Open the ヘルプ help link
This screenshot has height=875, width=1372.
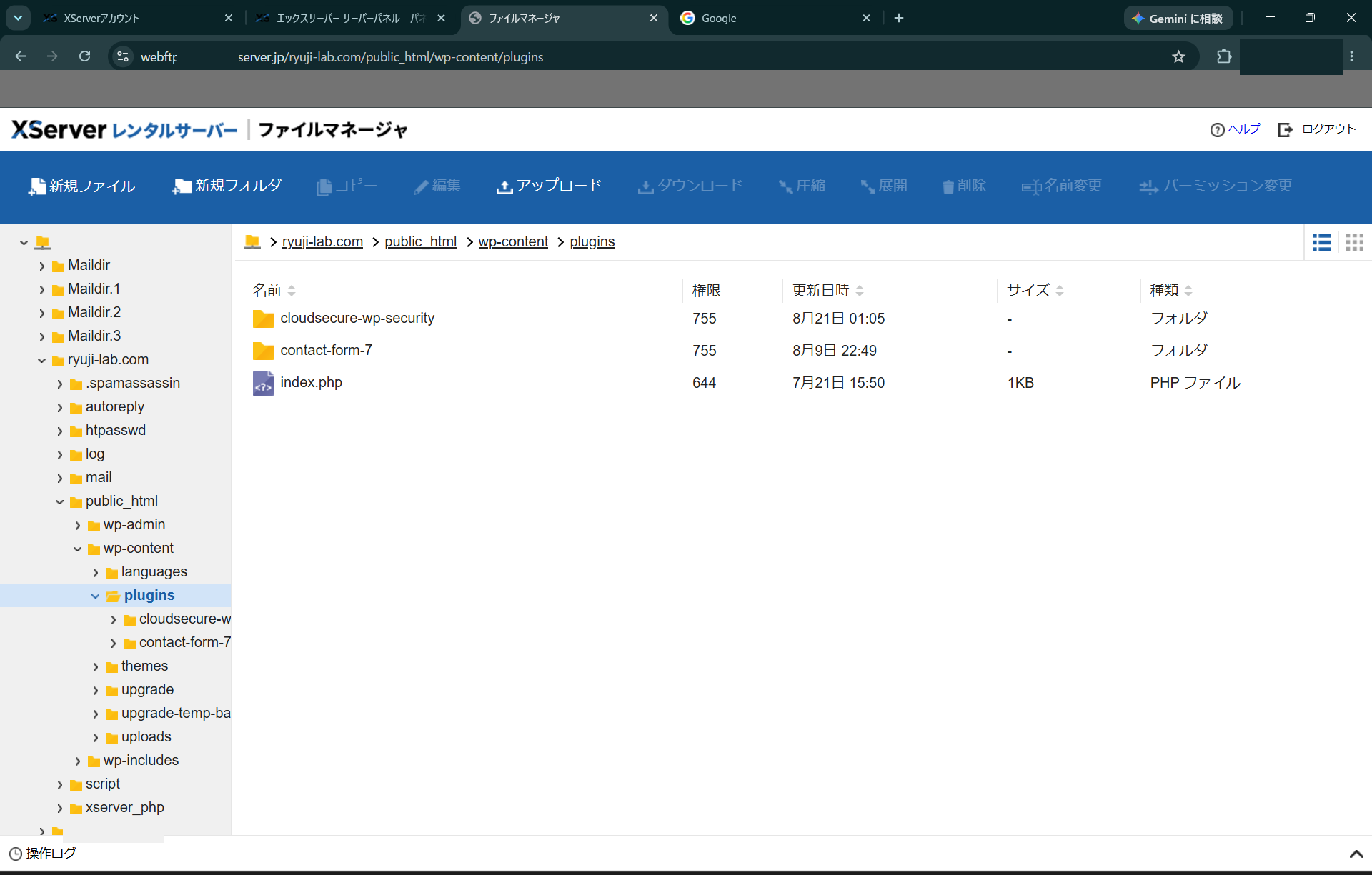(1235, 129)
